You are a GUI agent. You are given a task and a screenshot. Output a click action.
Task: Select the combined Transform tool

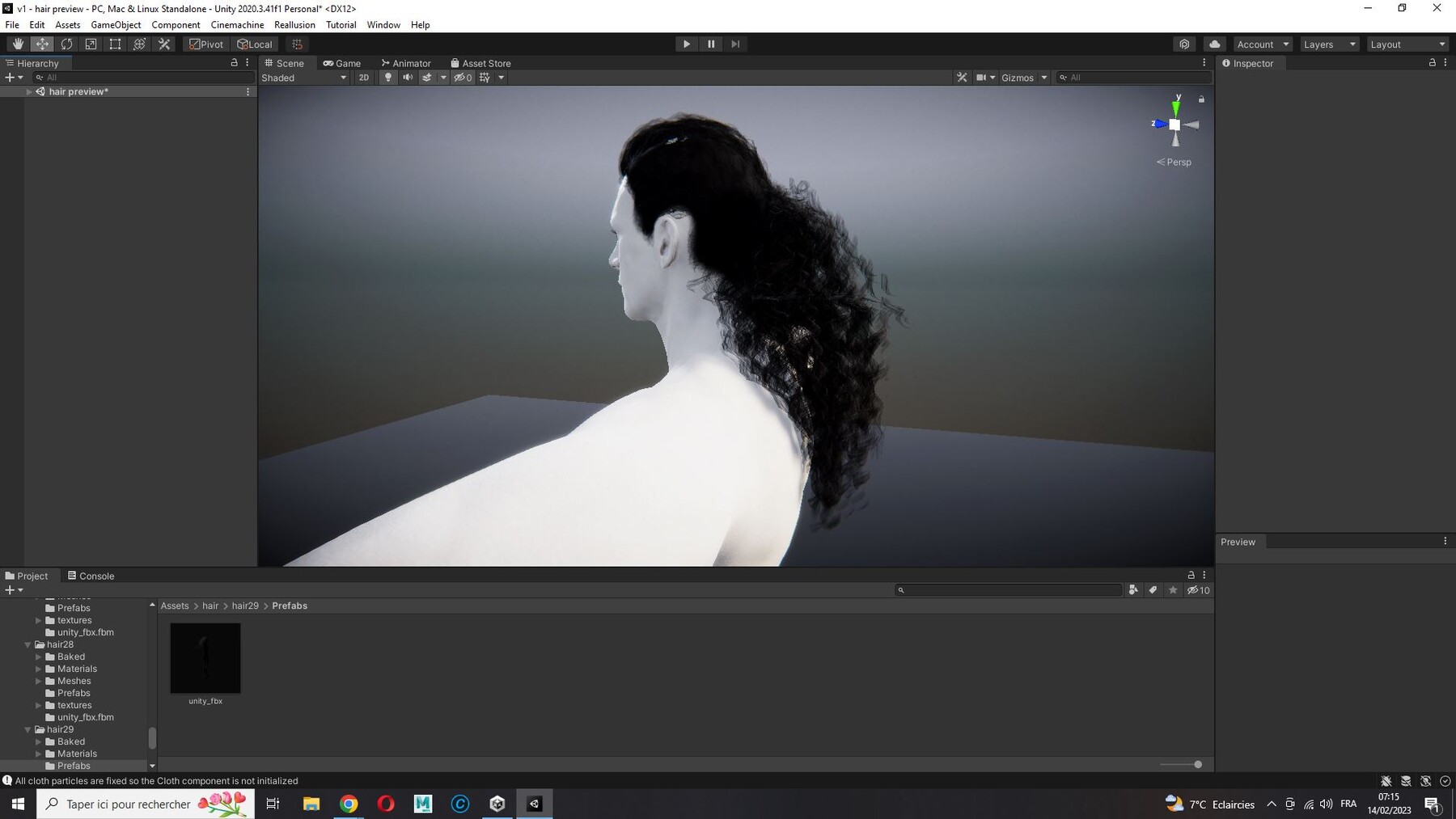click(139, 44)
